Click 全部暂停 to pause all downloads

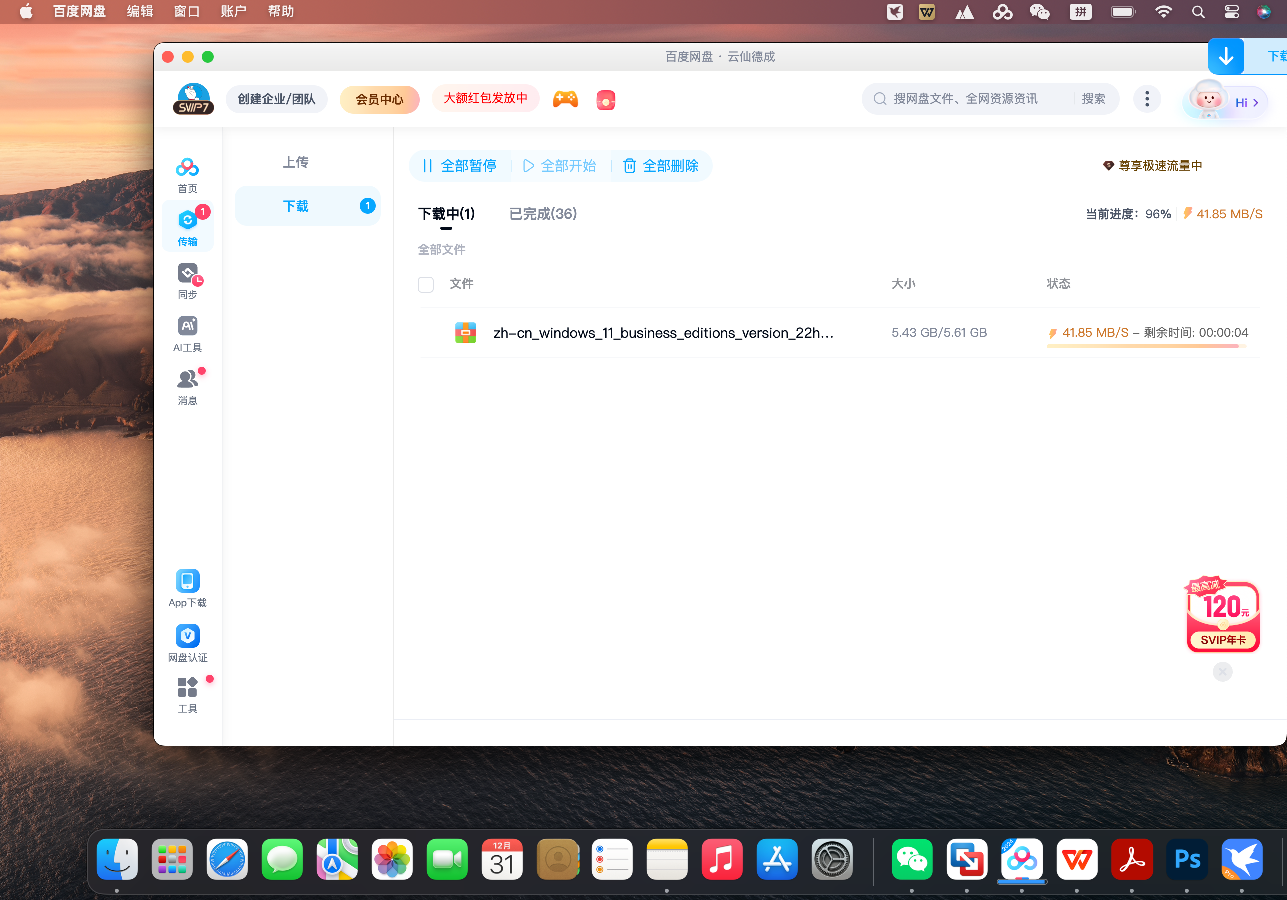pyautogui.click(x=459, y=166)
